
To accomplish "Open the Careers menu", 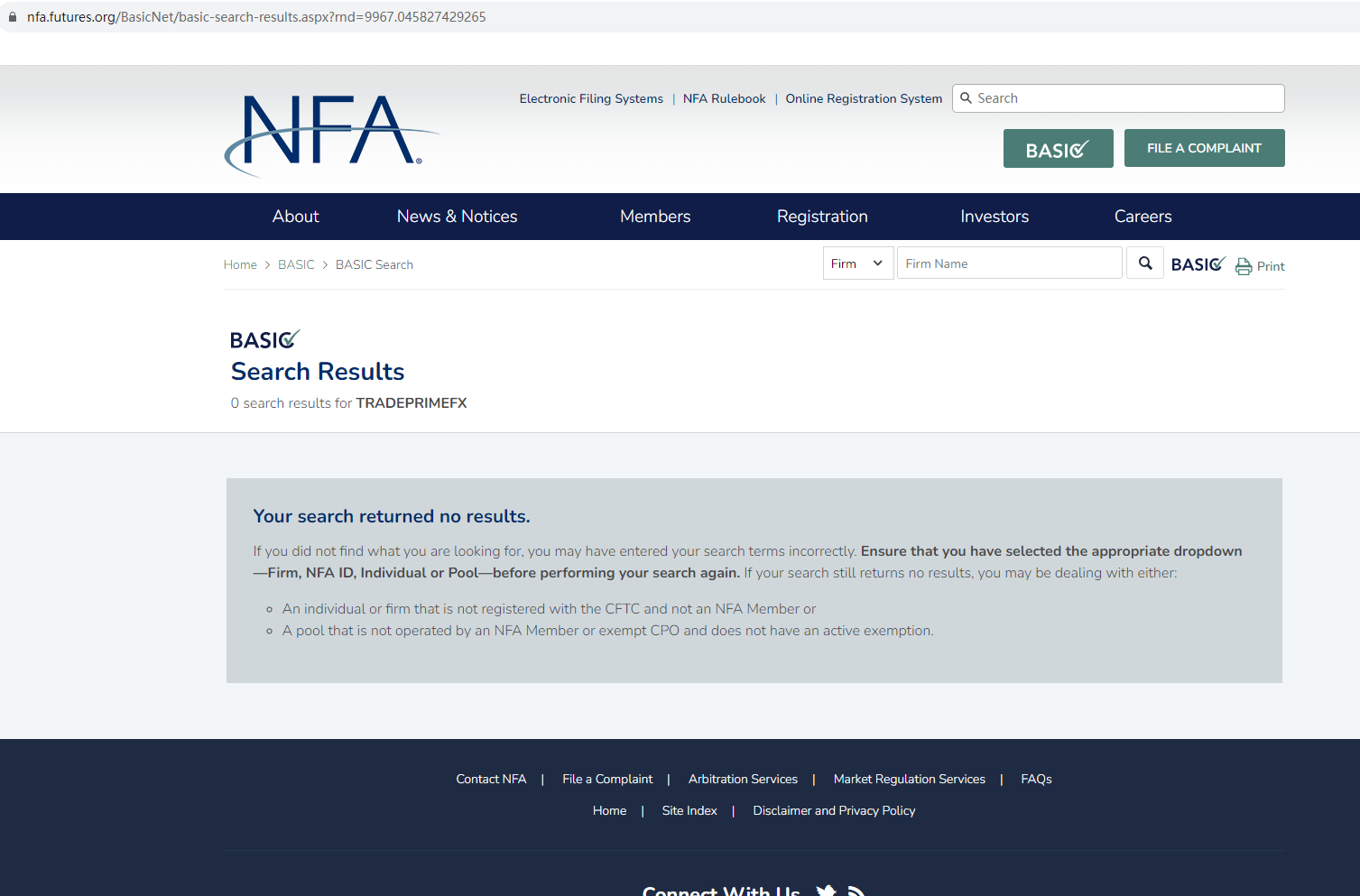I will pos(1143,217).
